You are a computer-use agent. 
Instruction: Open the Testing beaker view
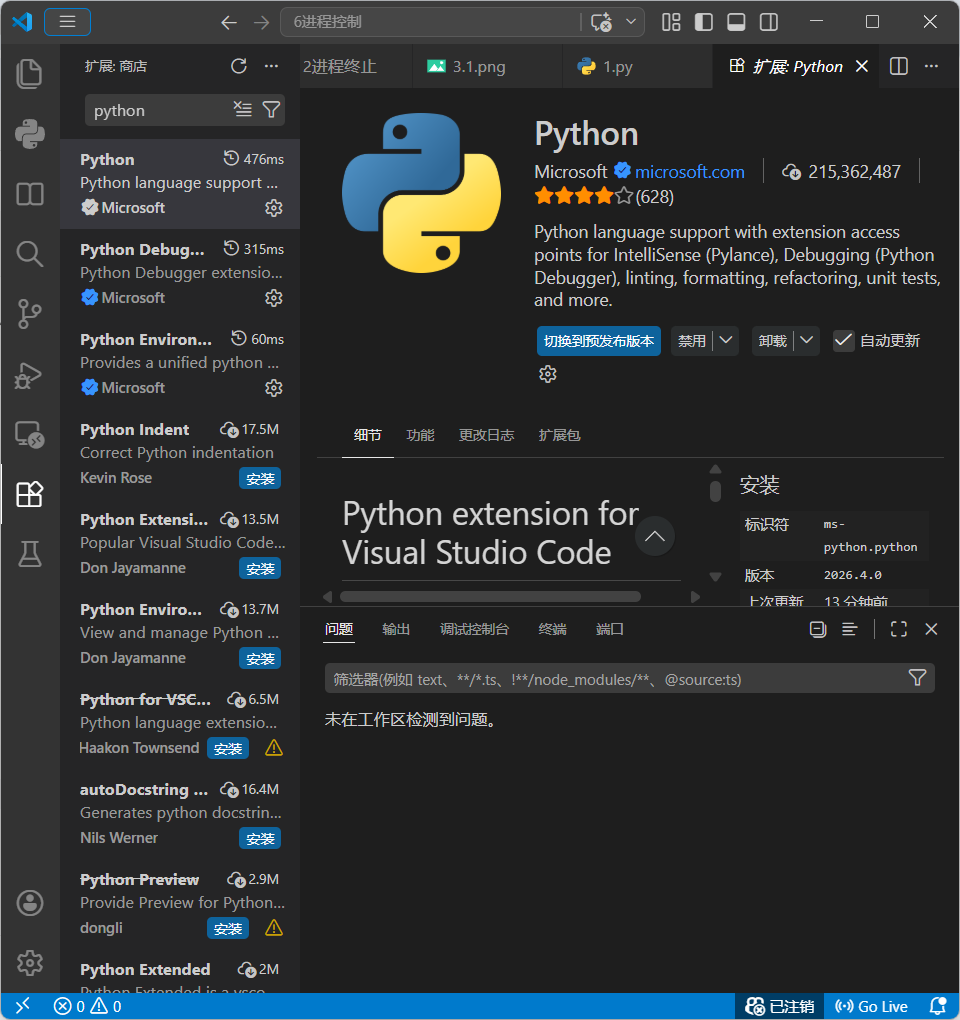coord(29,554)
